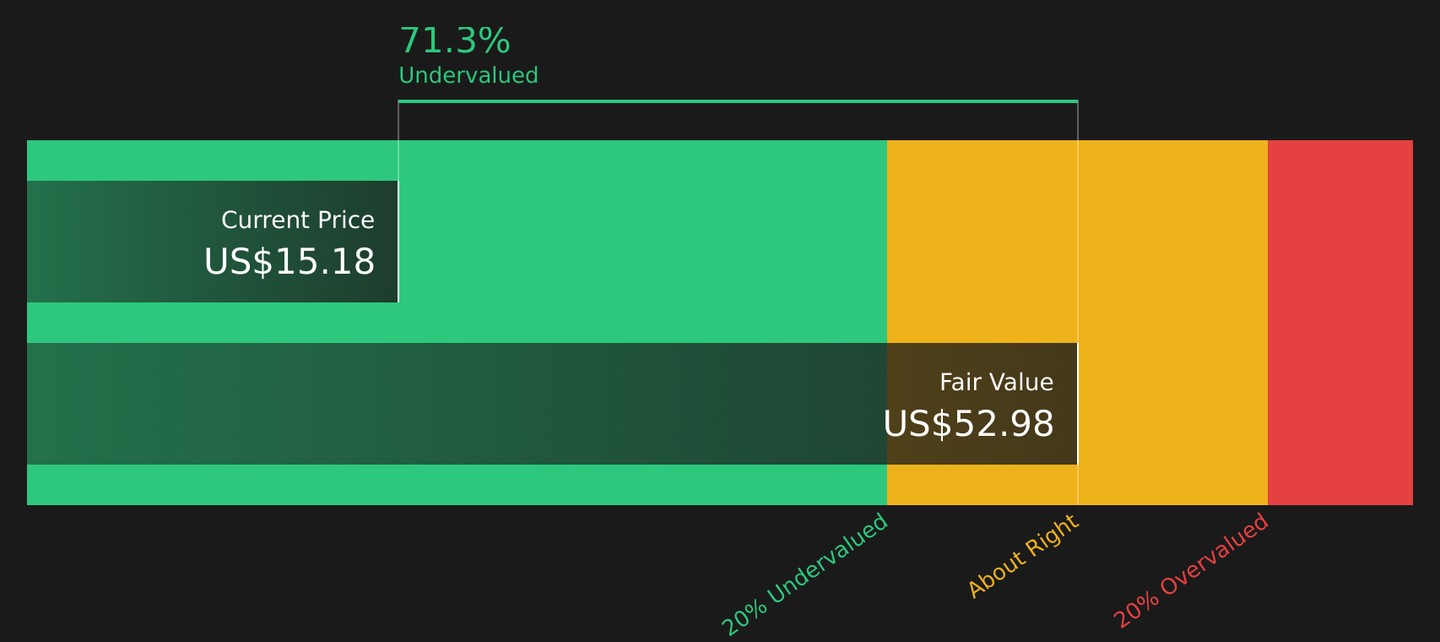This screenshot has height=642, width=1440.
Task: Click the bright green area right of Current Price bar
Action: pyautogui.click(x=642, y=241)
